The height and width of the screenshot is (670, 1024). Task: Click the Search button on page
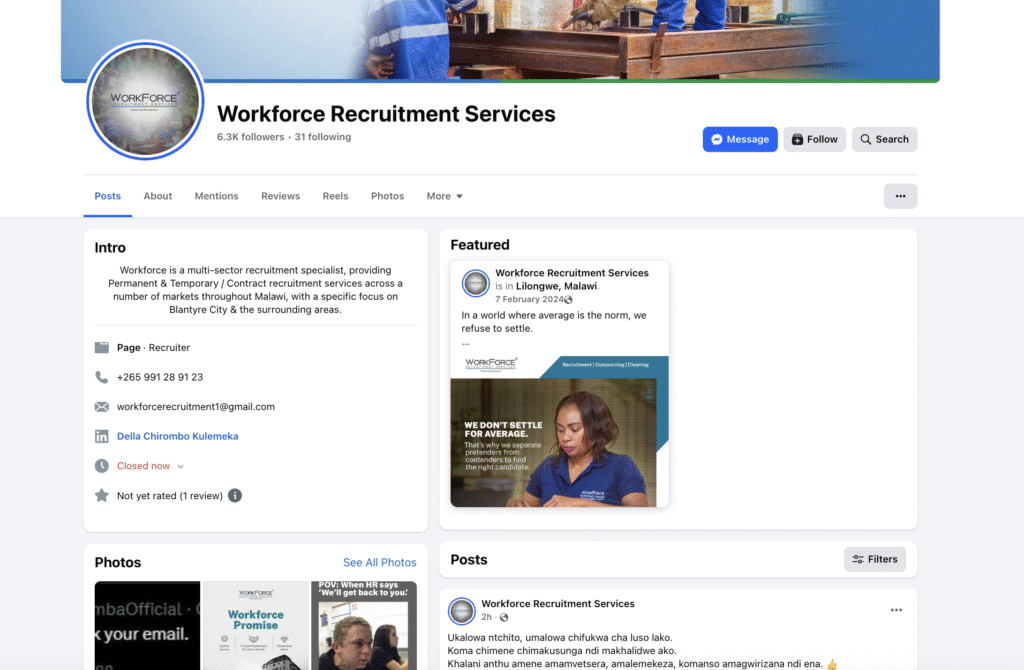(884, 139)
